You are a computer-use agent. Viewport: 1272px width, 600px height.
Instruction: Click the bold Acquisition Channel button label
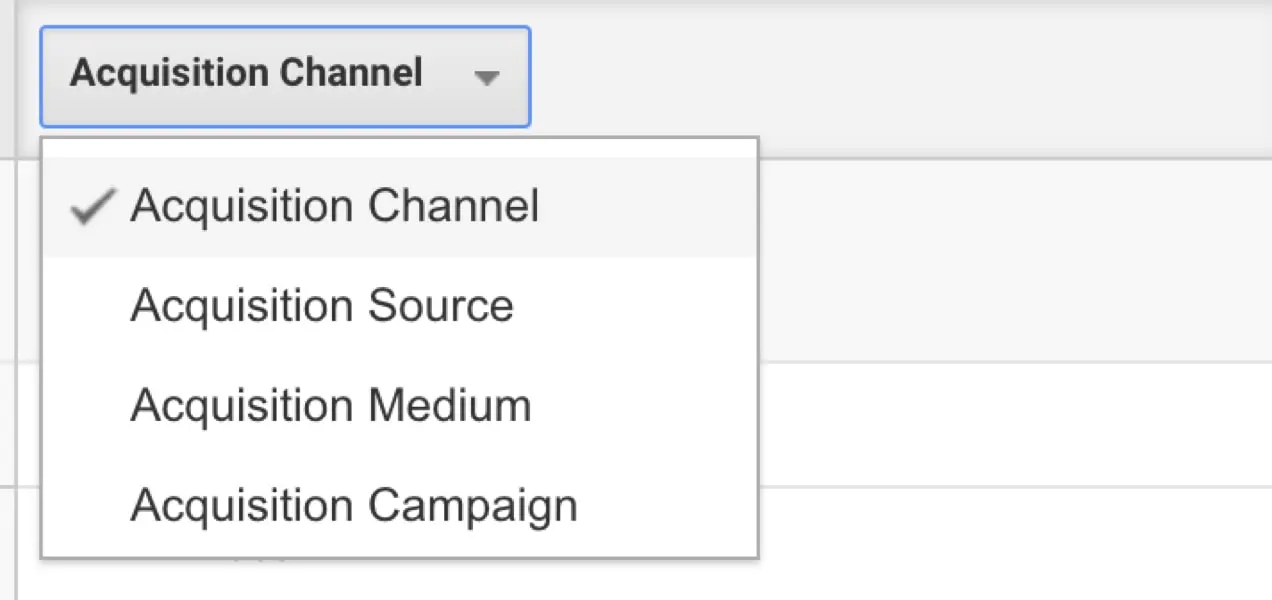[246, 74]
